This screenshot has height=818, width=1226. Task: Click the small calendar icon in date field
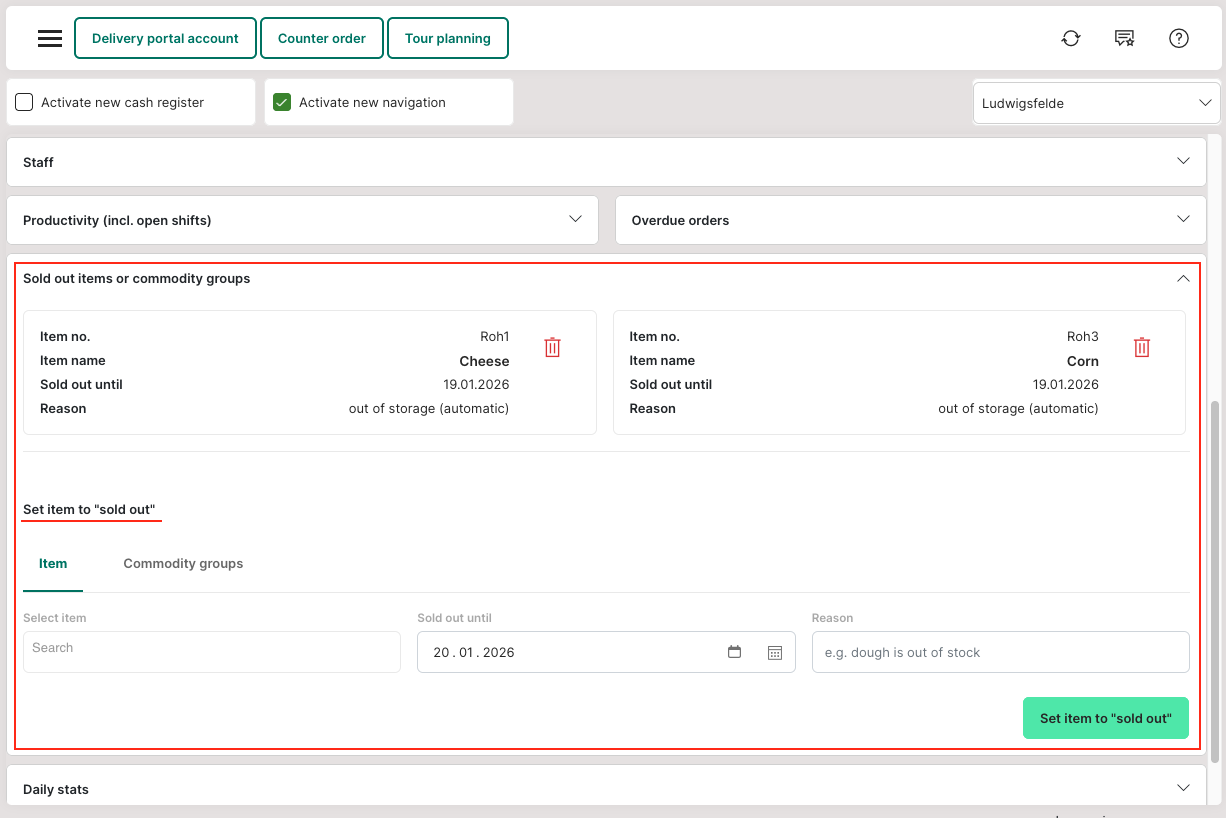click(x=734, y=652)
